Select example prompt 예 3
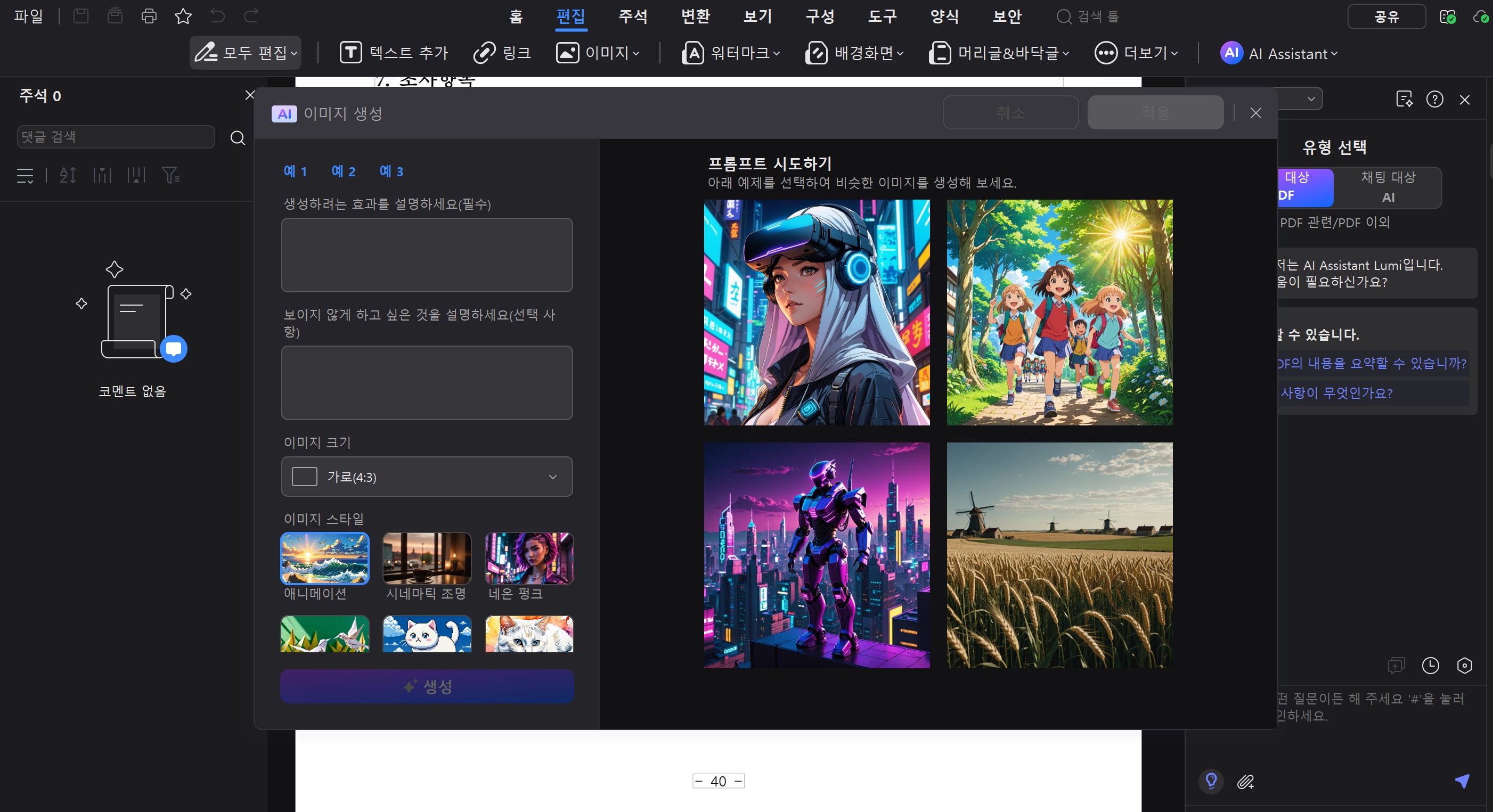Screen dimensions: 1493x812 391,171
